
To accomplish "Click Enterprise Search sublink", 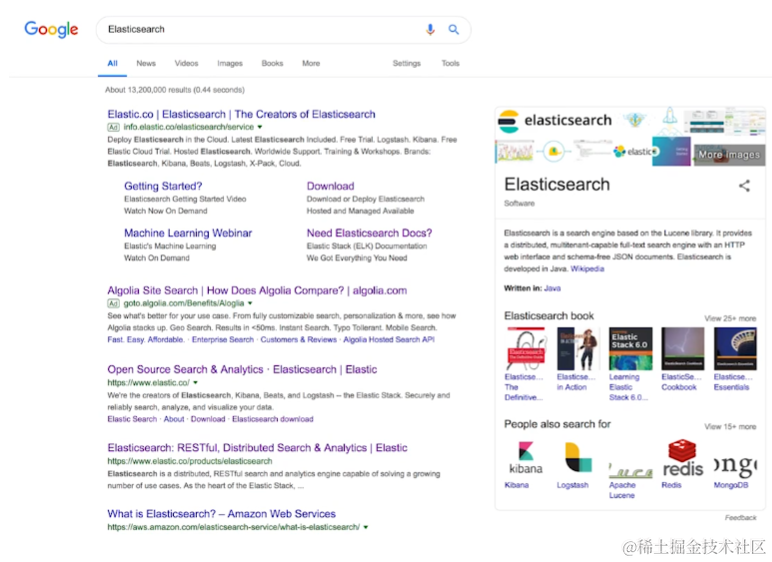I will pos(223,339).
